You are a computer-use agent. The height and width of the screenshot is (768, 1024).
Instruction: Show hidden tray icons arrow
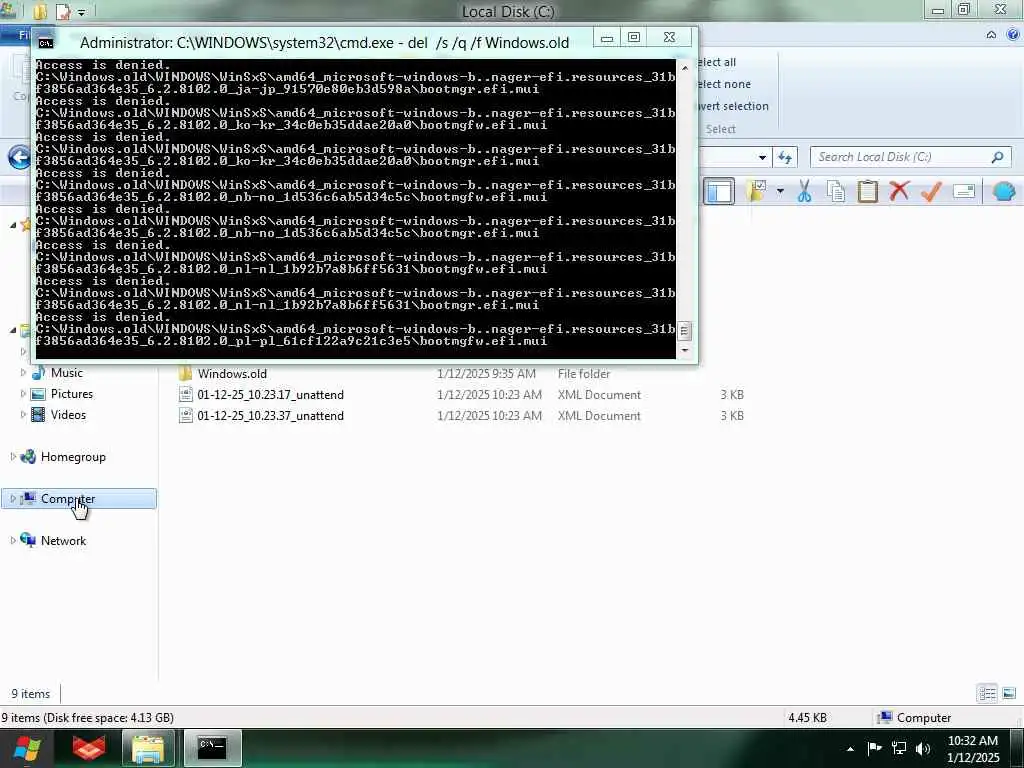[850, 749]
